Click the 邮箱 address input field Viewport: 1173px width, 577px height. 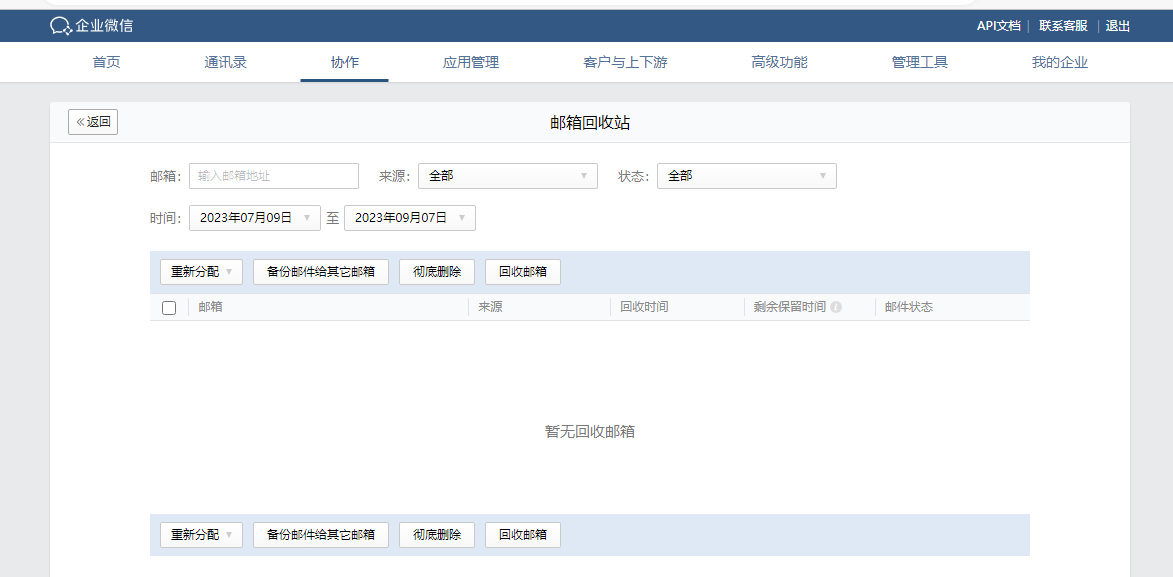(x=273, y=176)
